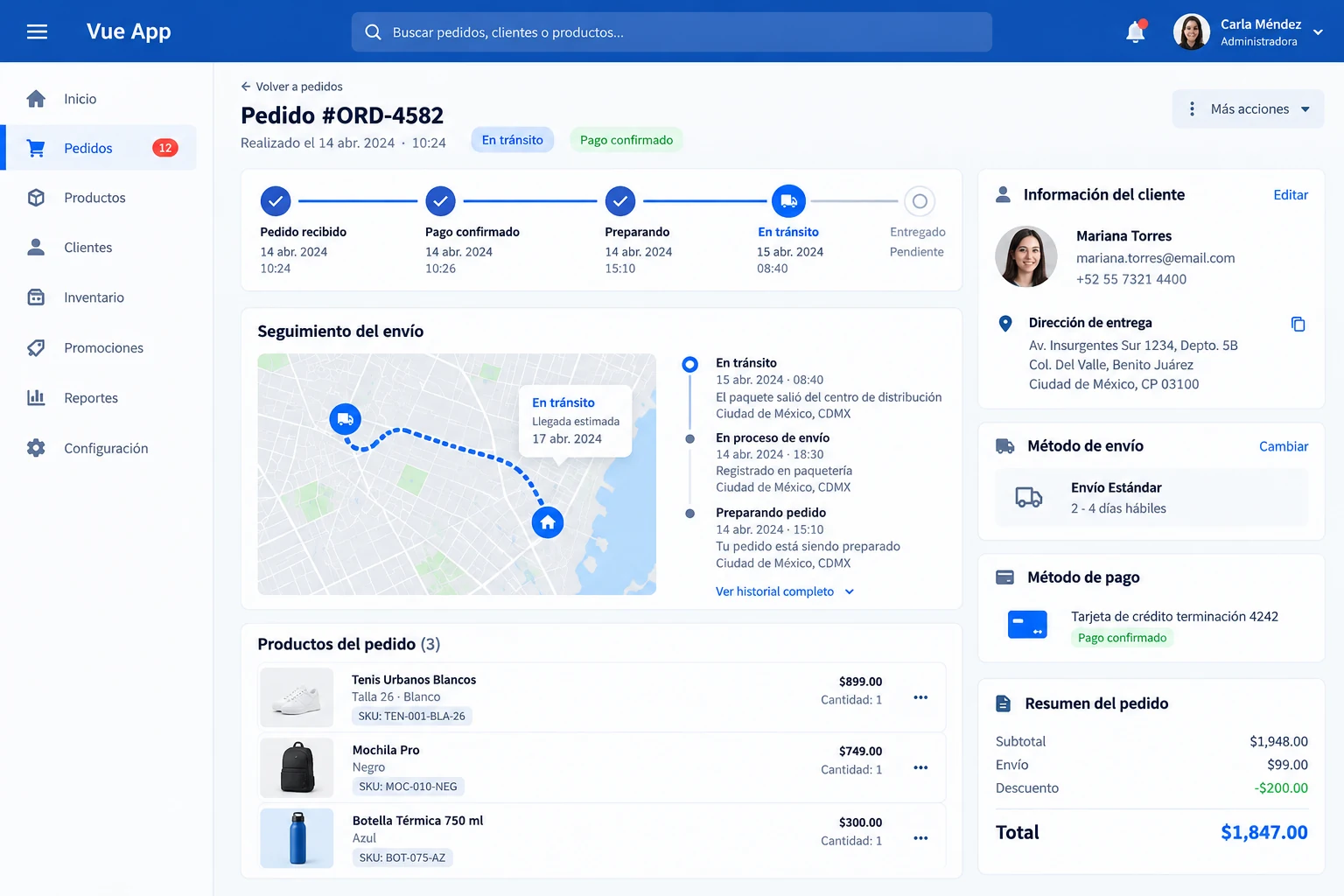Click the home destination marker on map
This screenshot has height=896, width=1344.
[548, 522]
